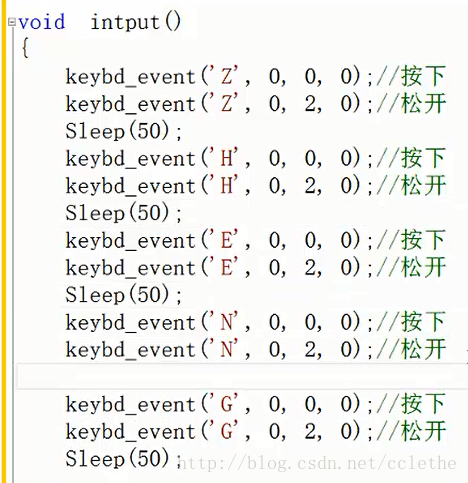The height and width of the screenshot is (483, 468).
Task: Place cursor at the opening brace {
Action: [x=25, y=48]
